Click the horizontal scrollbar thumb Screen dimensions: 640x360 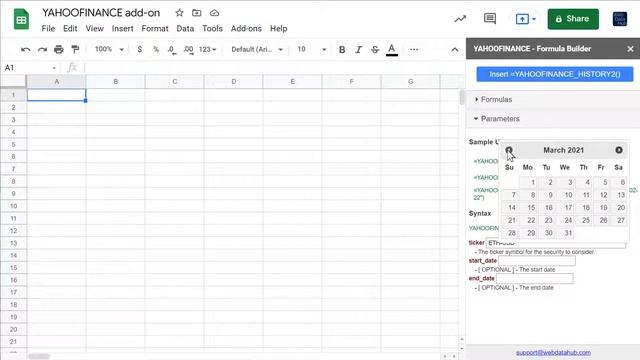[39, 356]
